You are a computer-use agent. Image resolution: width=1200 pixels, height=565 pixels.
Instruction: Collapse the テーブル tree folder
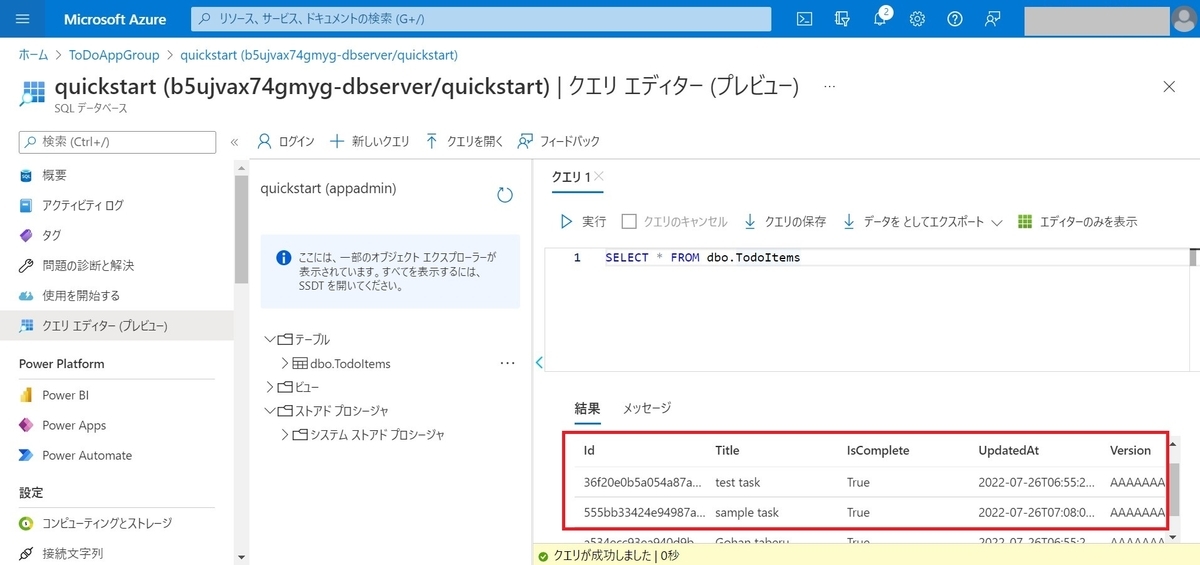pyautogui.click(x=270, y=339)
